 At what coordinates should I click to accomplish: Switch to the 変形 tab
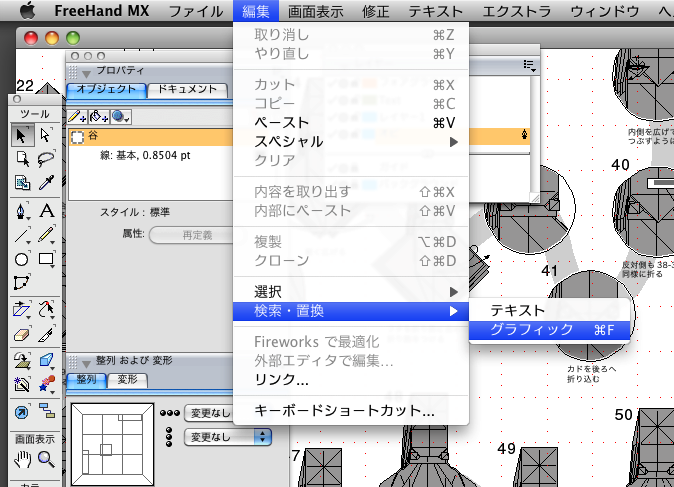point(127,380)
